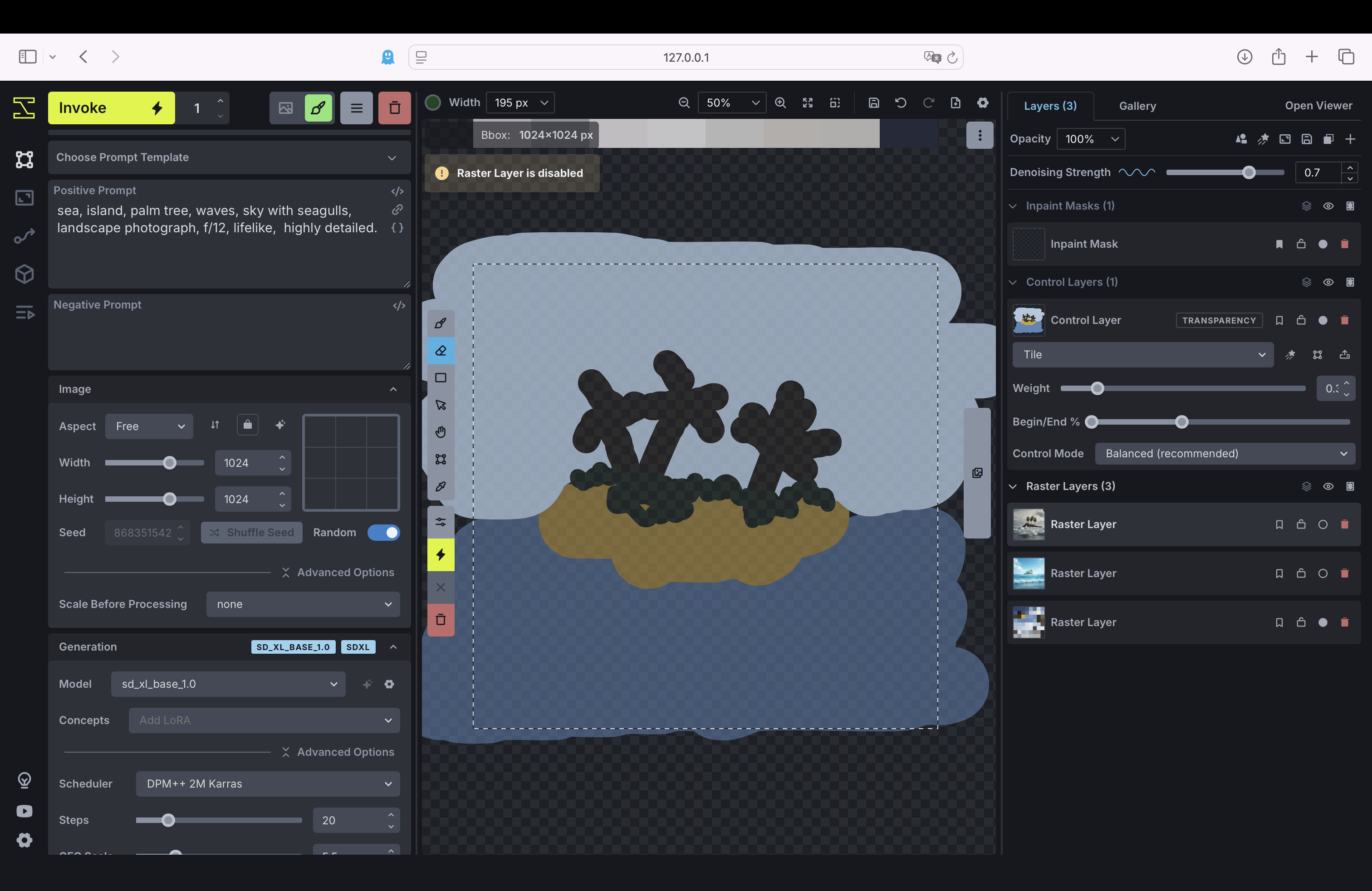Select the Color Picker eyedropper tool
Image resolution: width=1372 pixels, height=891 pixels.
(441, 486)
